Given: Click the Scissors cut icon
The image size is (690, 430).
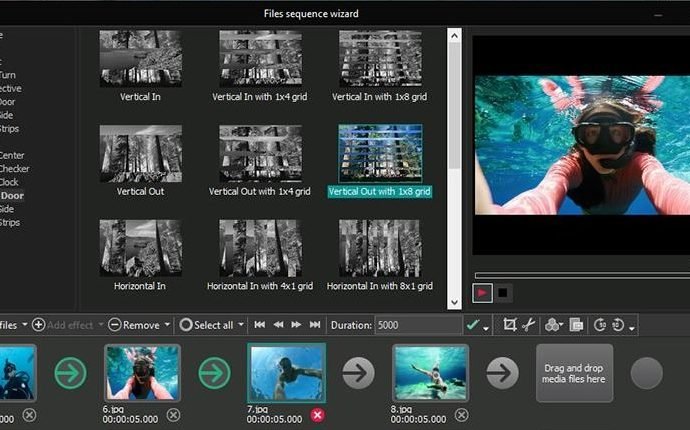Looking at the screenshot, I should (529, 325).
